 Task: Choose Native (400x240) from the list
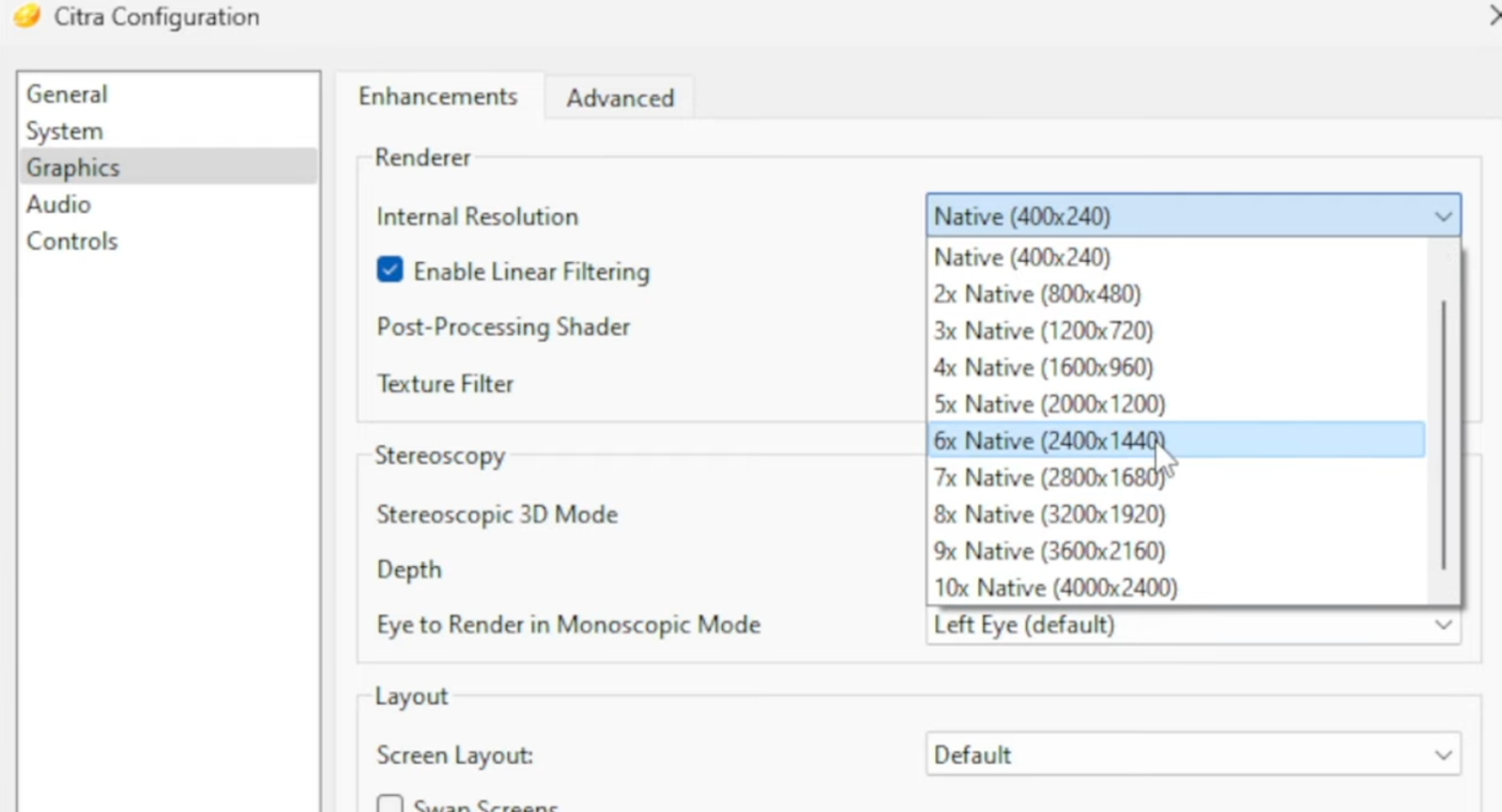(1176, 257)
